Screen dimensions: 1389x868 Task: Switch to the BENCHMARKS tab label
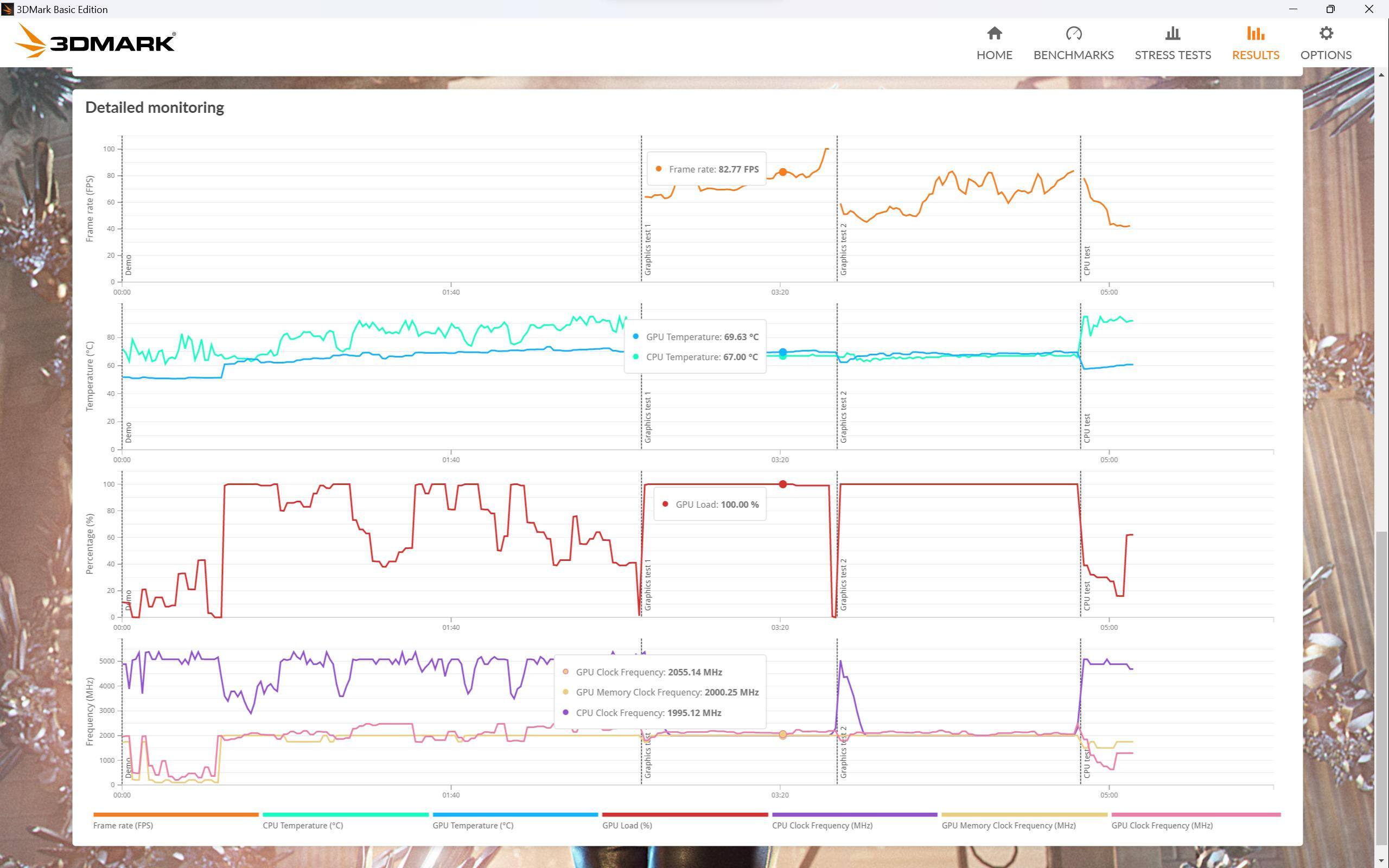pyautogui.click(x=1073, y=55)
